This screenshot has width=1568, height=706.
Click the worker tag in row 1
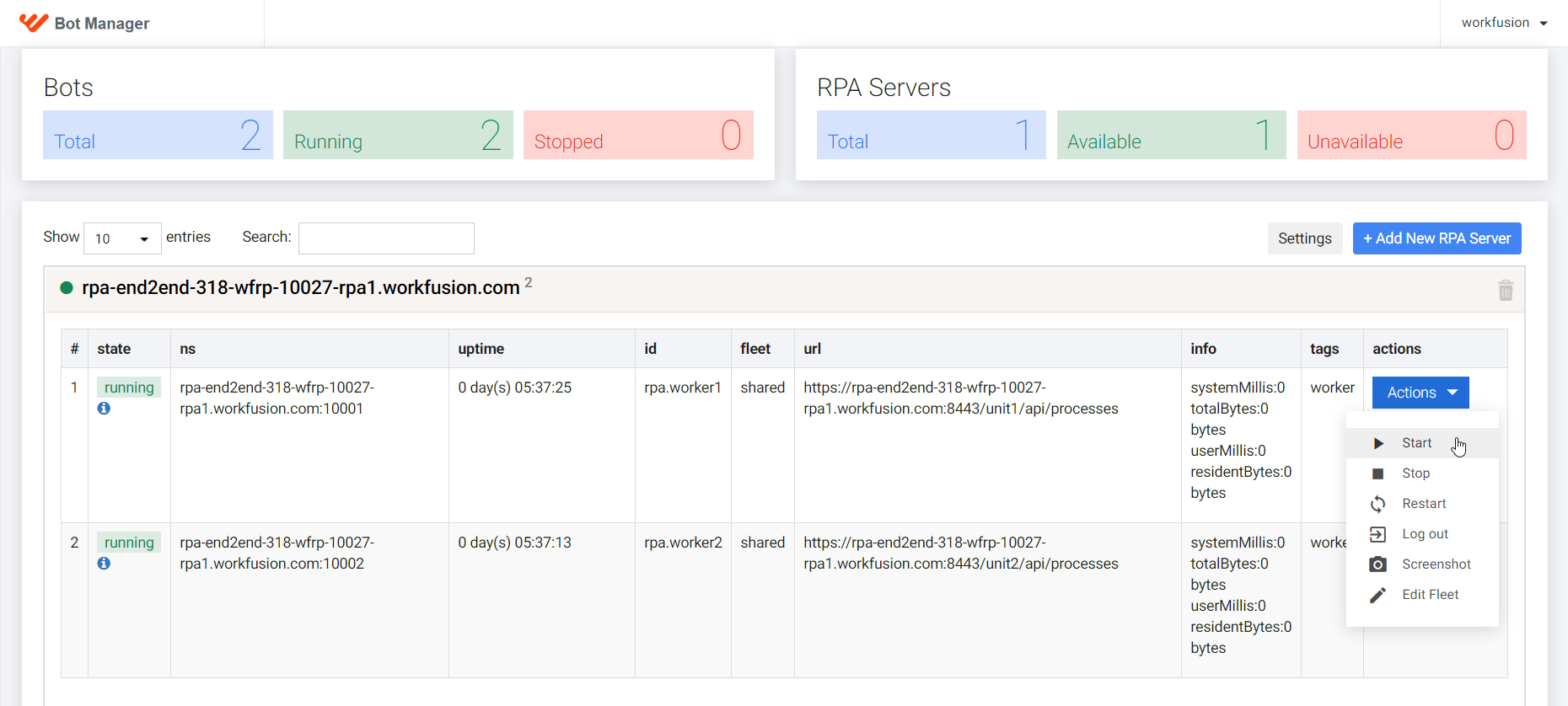(x=1332, y=388)
